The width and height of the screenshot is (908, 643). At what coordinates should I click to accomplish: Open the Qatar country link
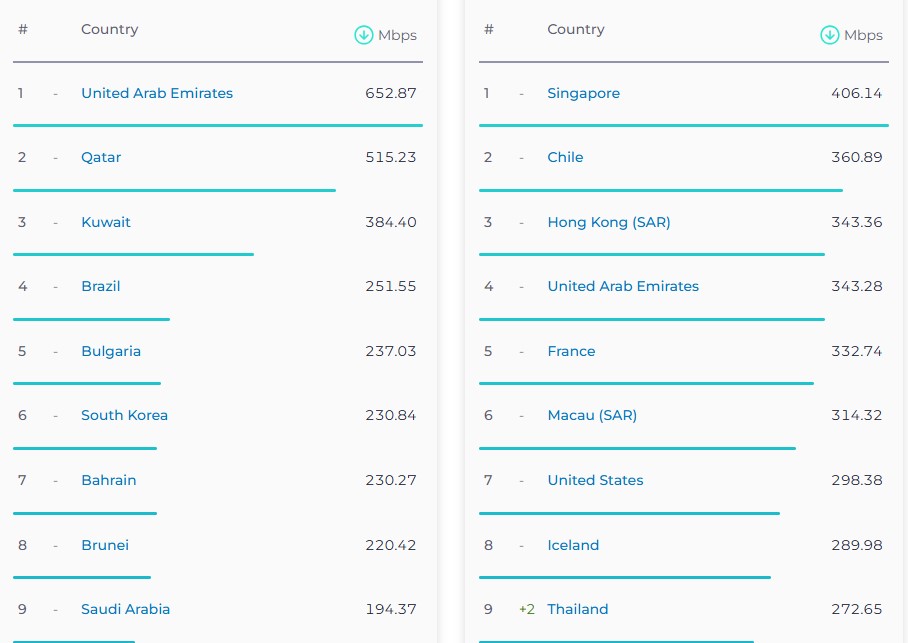pos(101,157)
